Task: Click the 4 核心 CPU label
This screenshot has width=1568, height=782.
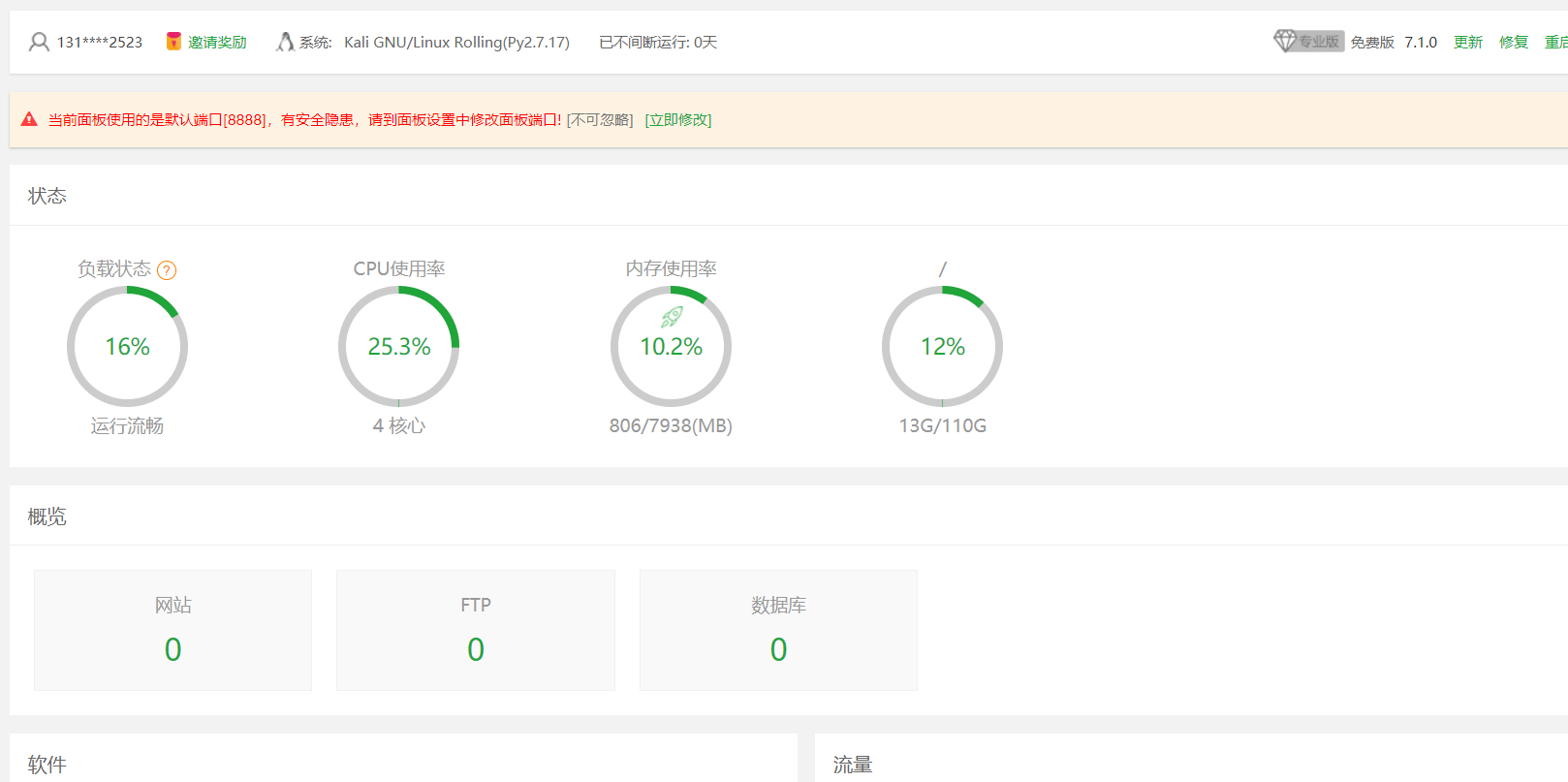Action: 399,425
